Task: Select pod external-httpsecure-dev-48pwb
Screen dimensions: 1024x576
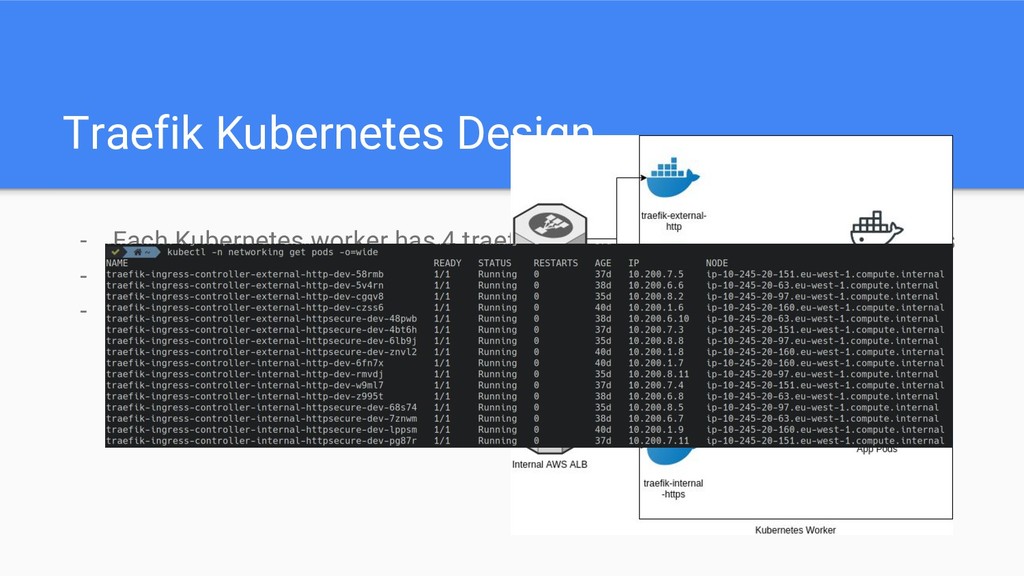Action: point(261,319)
